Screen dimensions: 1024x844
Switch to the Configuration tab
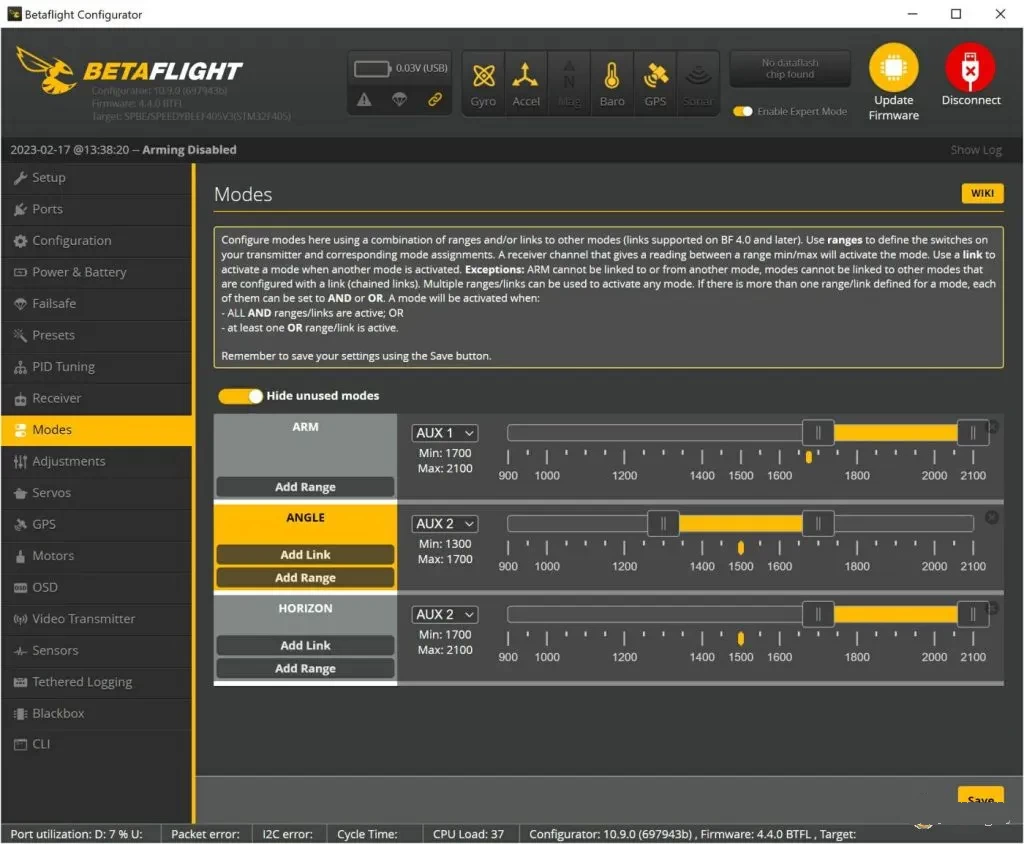coord(97,240)
